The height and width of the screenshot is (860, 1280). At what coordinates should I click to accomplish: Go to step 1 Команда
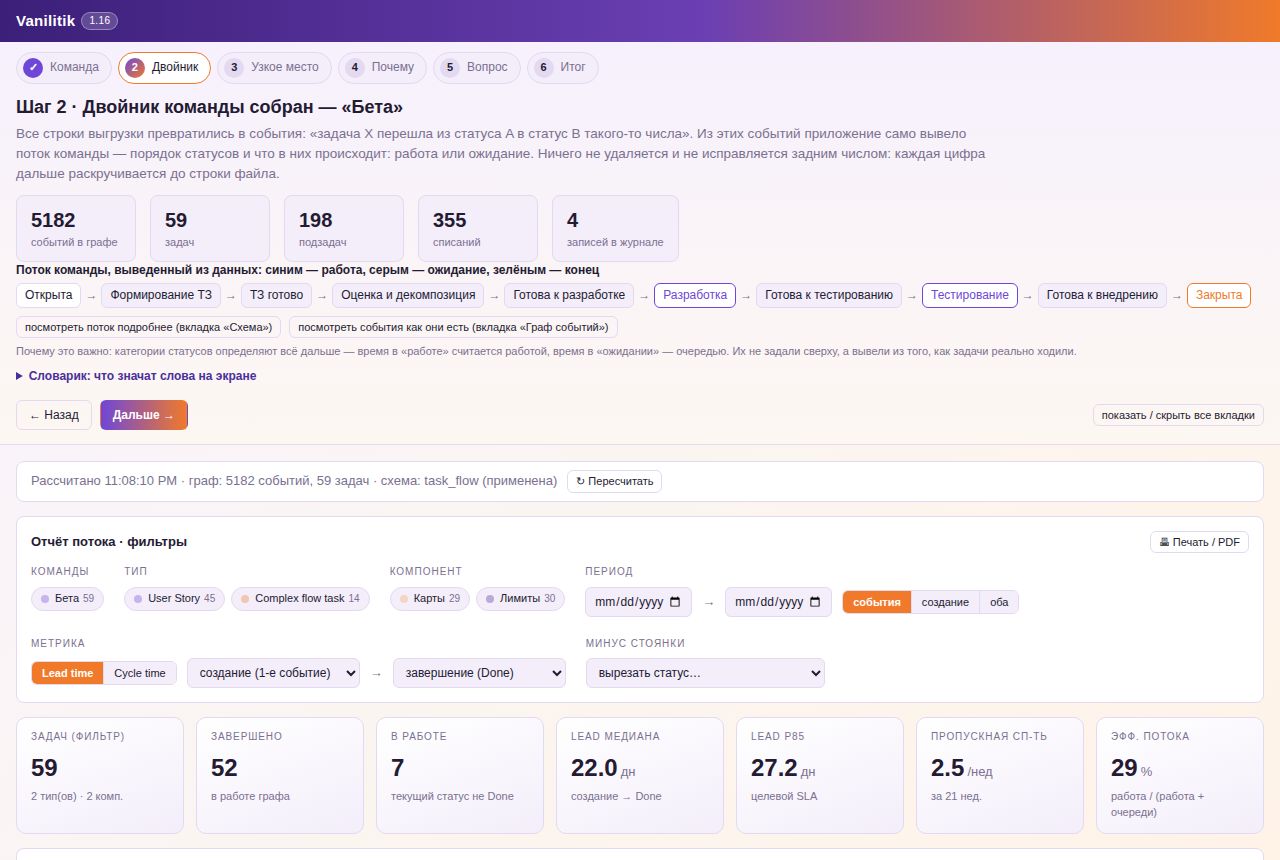click(63, 67)
